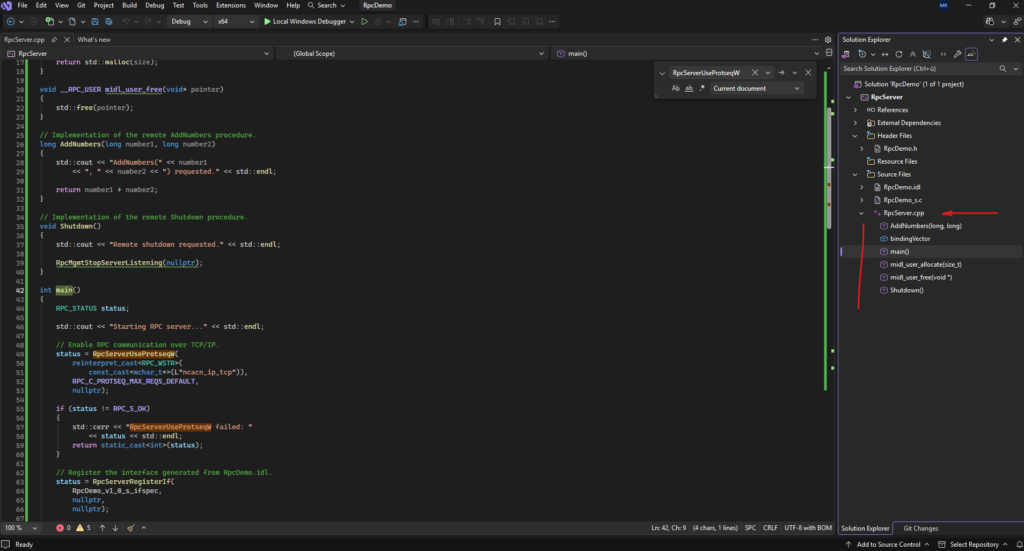Click the warnings count indicator

click(84, 527)
